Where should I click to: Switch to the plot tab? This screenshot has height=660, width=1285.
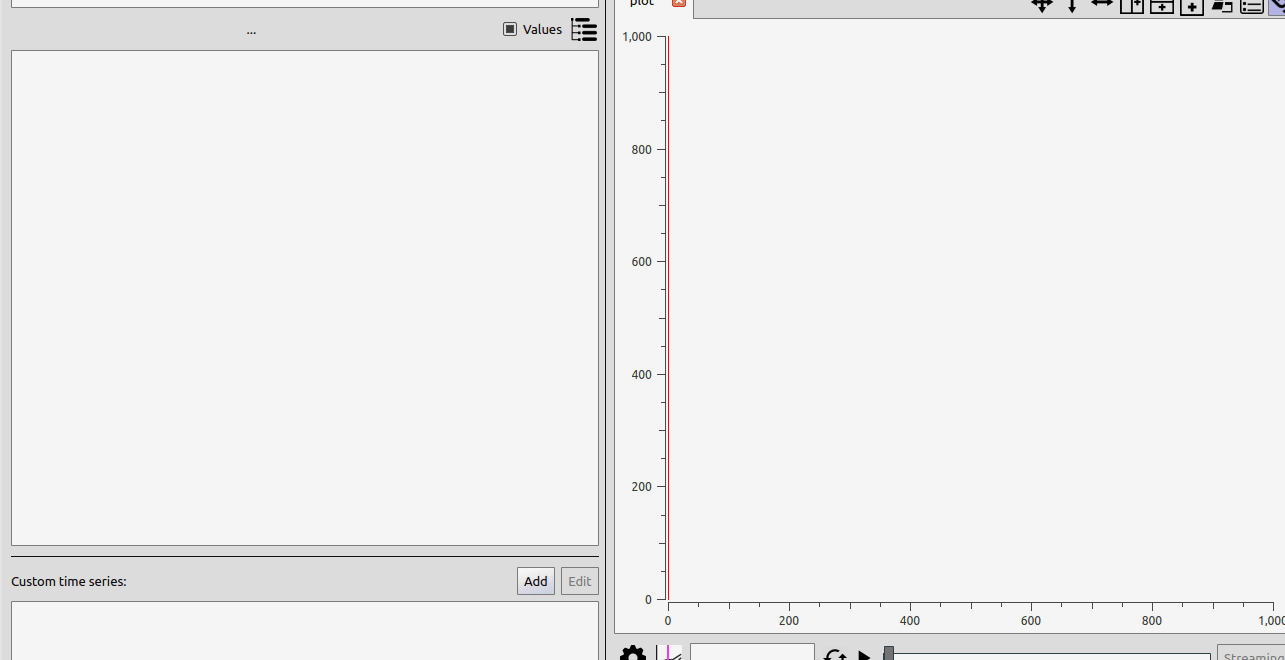click(x=642, y=4)
